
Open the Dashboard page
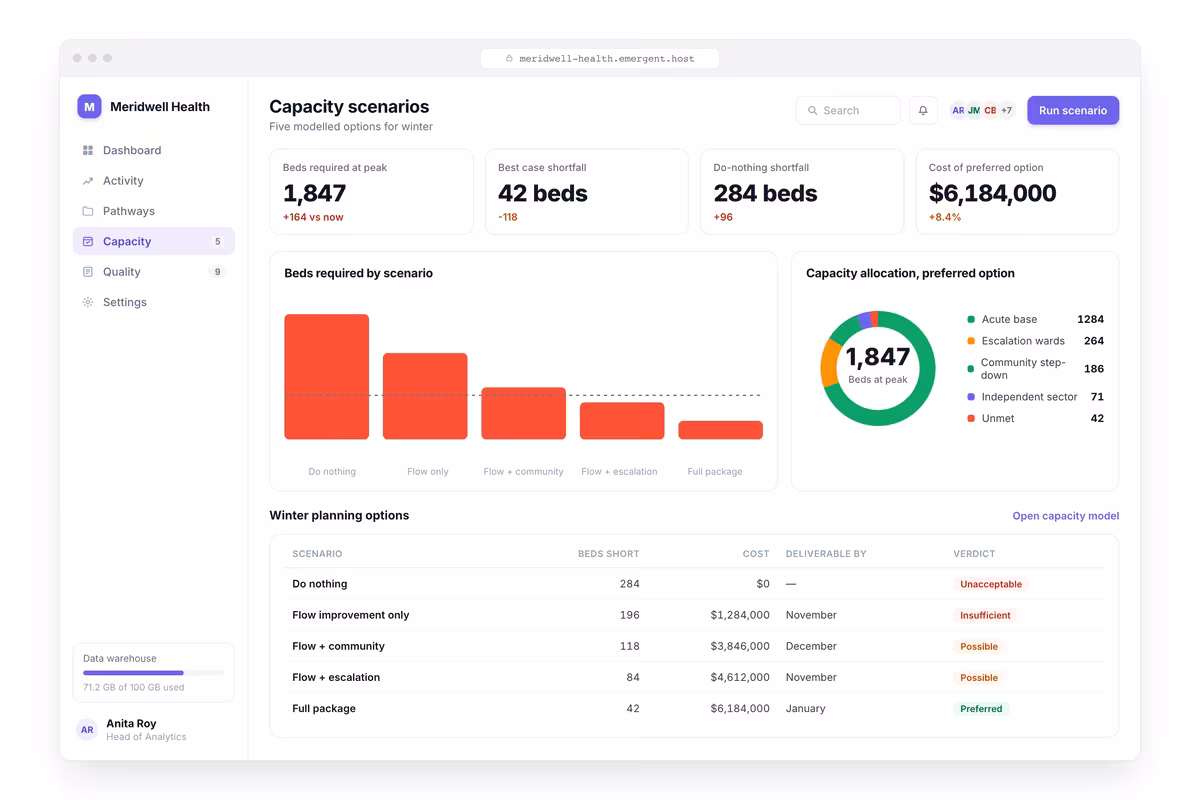154,150
